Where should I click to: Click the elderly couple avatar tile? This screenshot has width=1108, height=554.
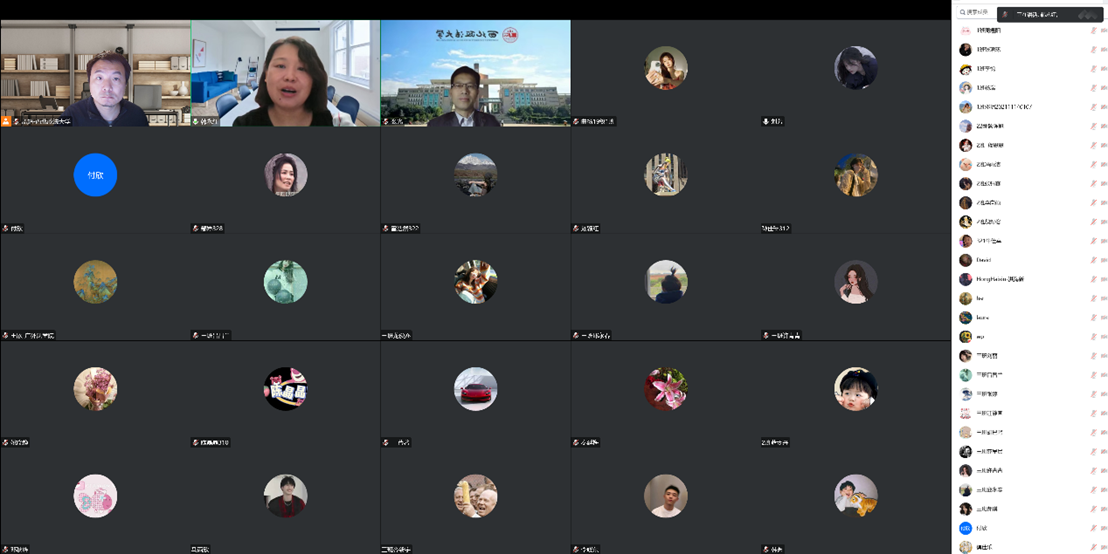(x=475, y=496)
